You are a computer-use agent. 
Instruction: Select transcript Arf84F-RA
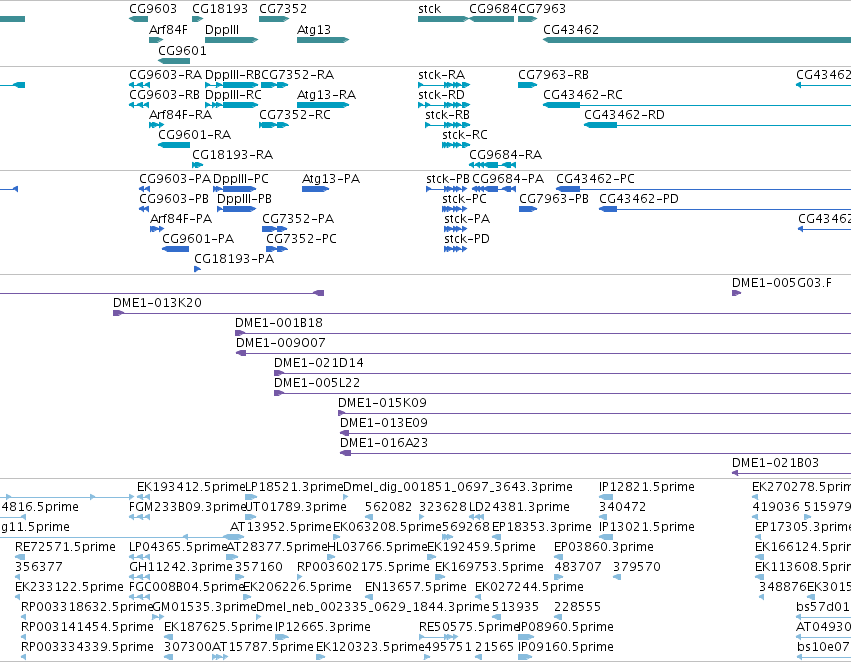(x=156, y=125)
